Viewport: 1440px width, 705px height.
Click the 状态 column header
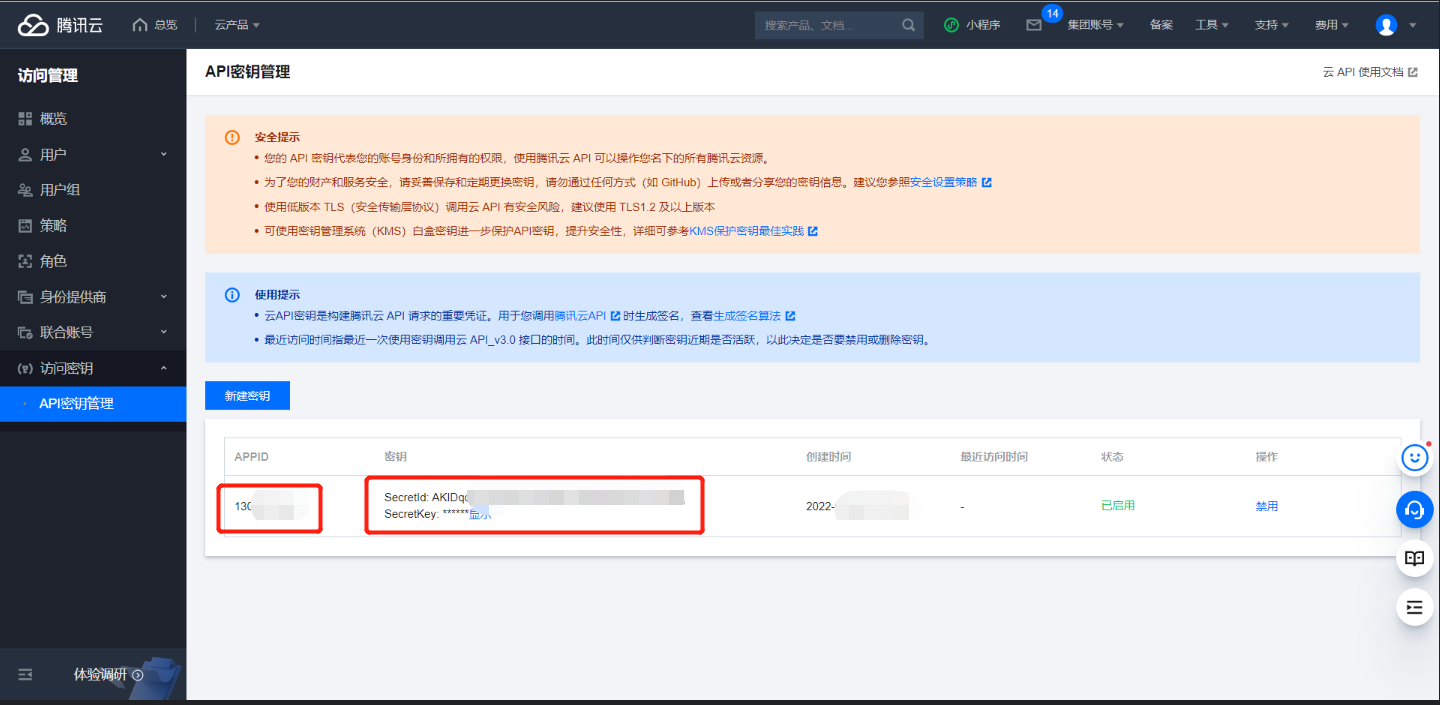point(1112,457)
